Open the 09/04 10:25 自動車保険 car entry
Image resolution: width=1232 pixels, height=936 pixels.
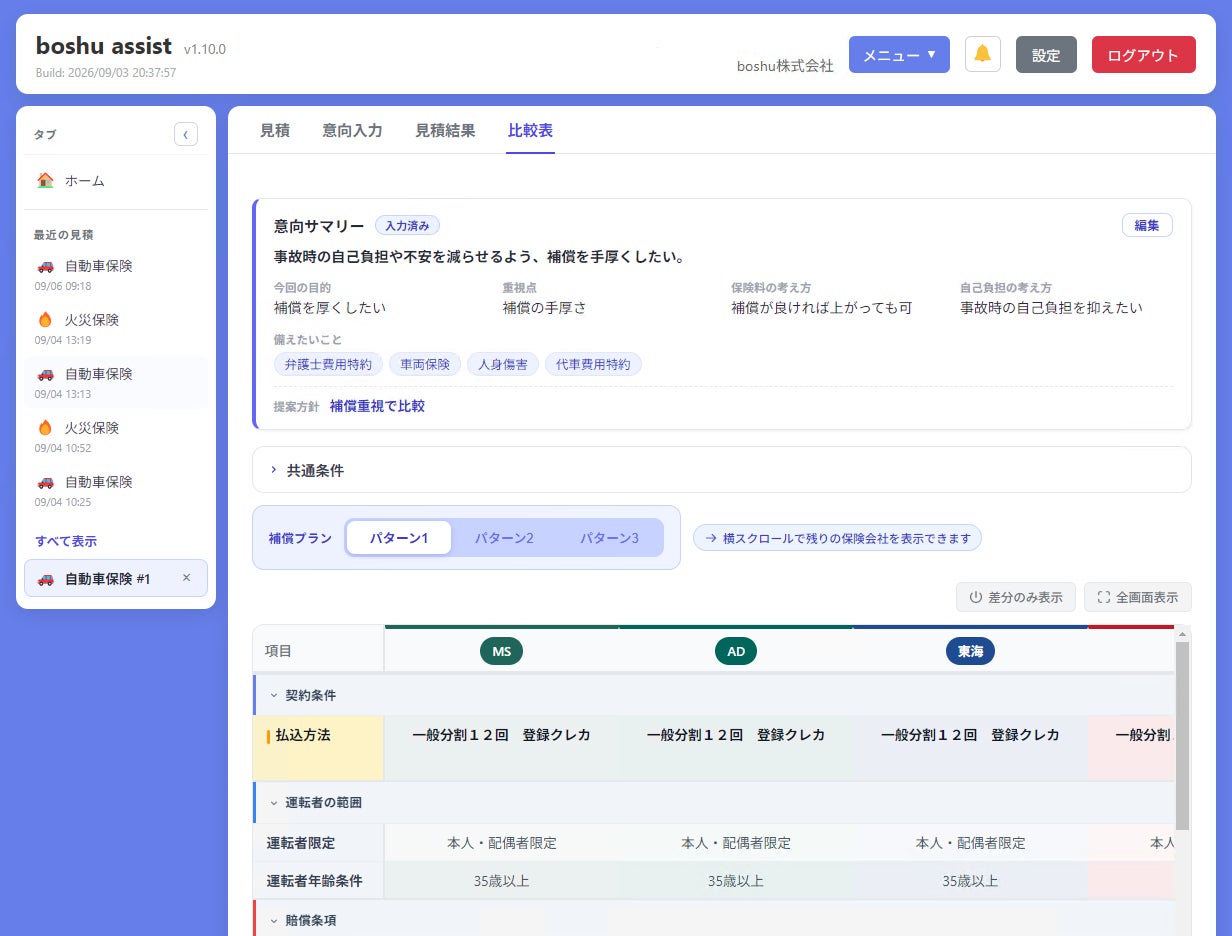pyautogui.click(x=116, y=490)
